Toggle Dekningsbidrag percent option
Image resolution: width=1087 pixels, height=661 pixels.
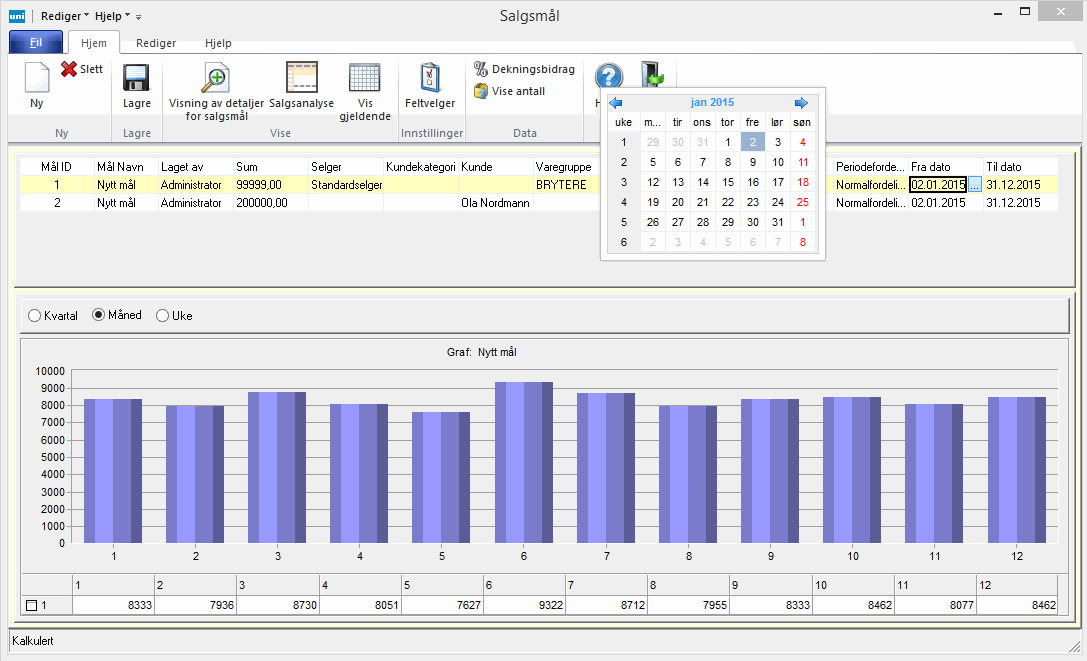point(481,69)
